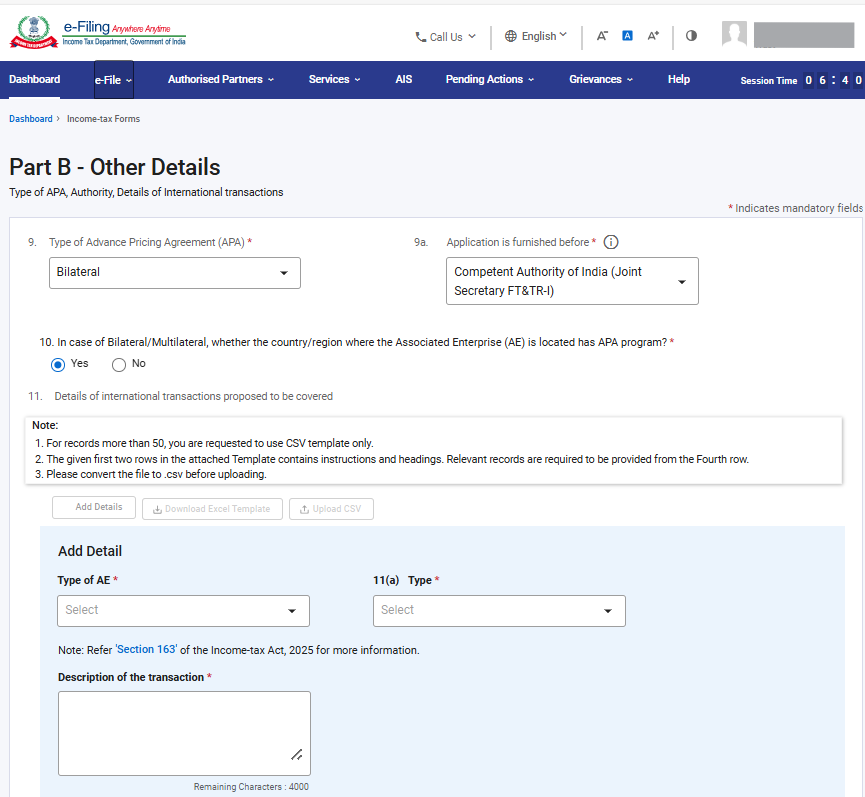Open the Type of APA Bilateral dropdown
The image size is (865, 797).
pos(175,273)
